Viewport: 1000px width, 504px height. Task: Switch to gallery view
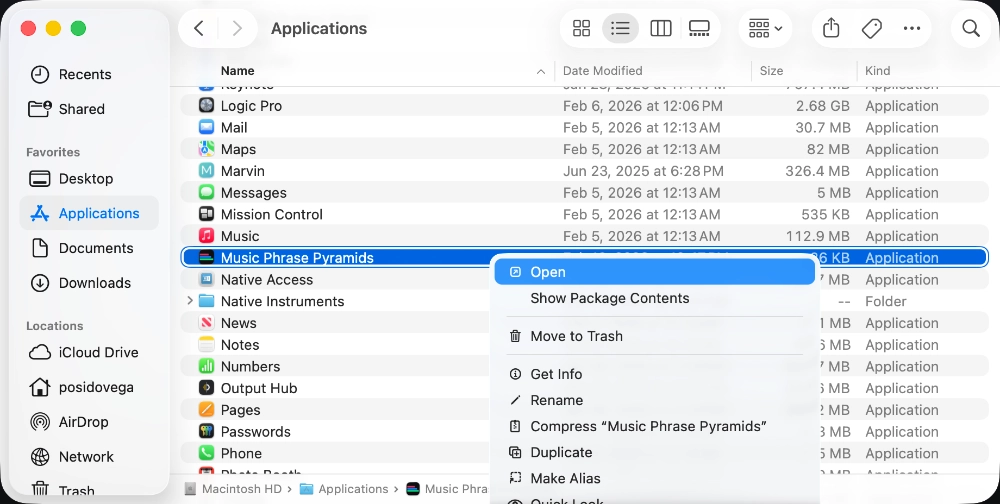click(x=699, y=28)
